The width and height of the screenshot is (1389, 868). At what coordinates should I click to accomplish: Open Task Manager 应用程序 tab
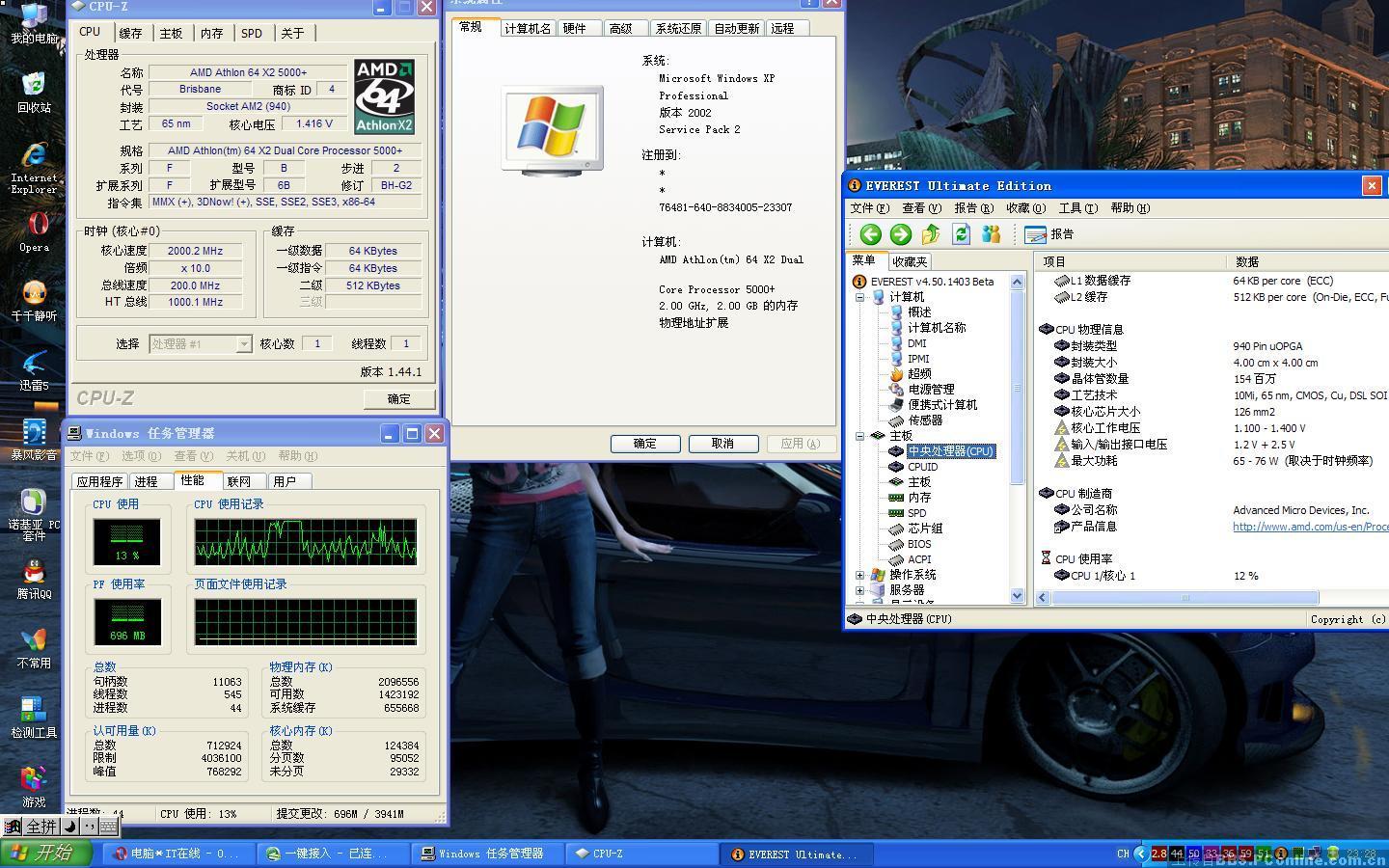100,481
